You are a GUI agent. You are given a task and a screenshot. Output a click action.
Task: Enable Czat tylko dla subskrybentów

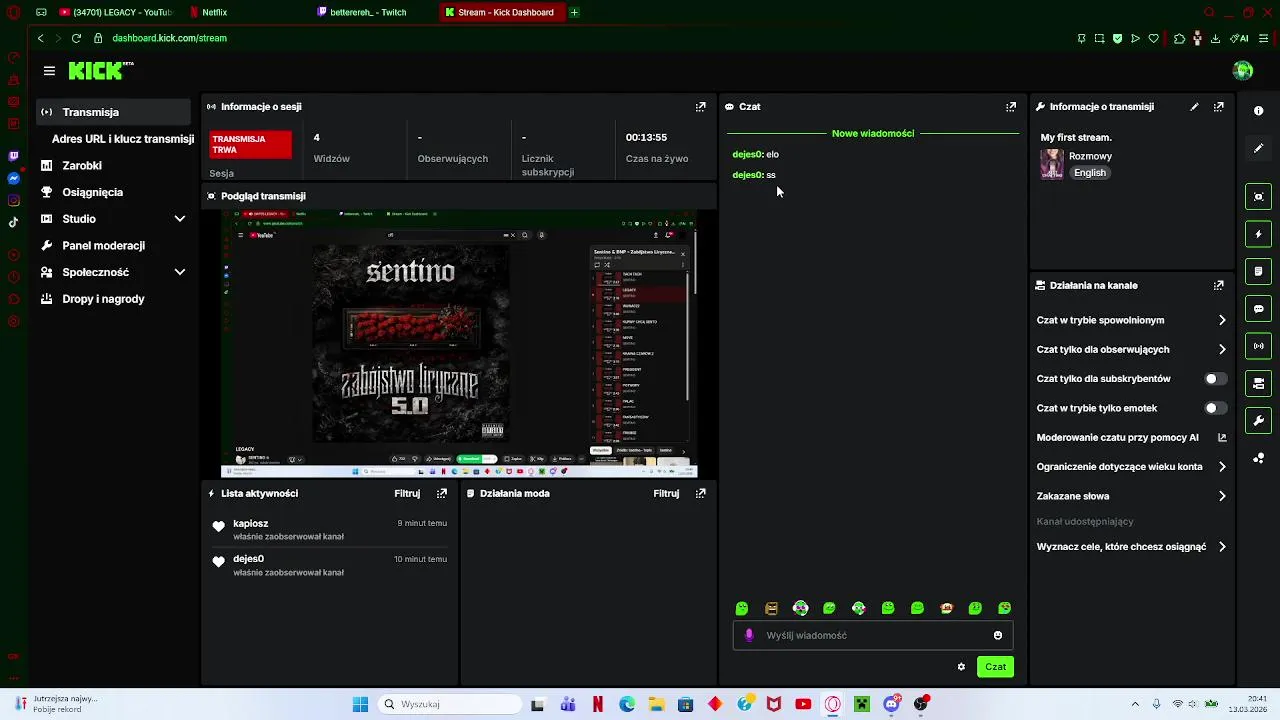[1215, 379]
